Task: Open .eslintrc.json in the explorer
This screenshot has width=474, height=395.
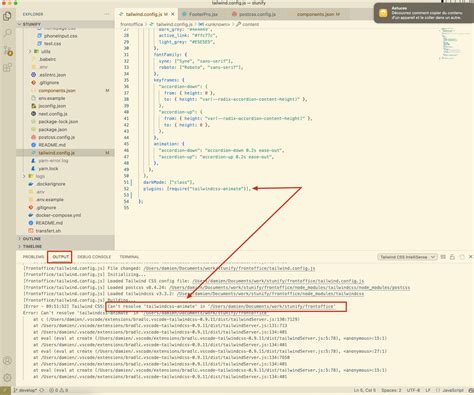Action: (52, 75)
